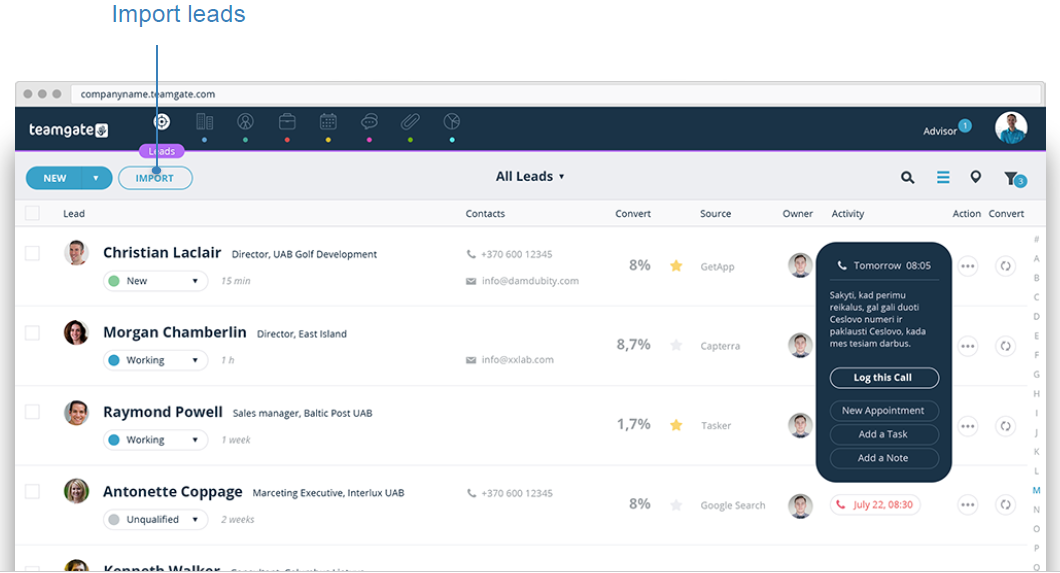The height and width of the screenshot is (573, 1060).
Task: Click the teamgate logo
Action: coord(68,130)
